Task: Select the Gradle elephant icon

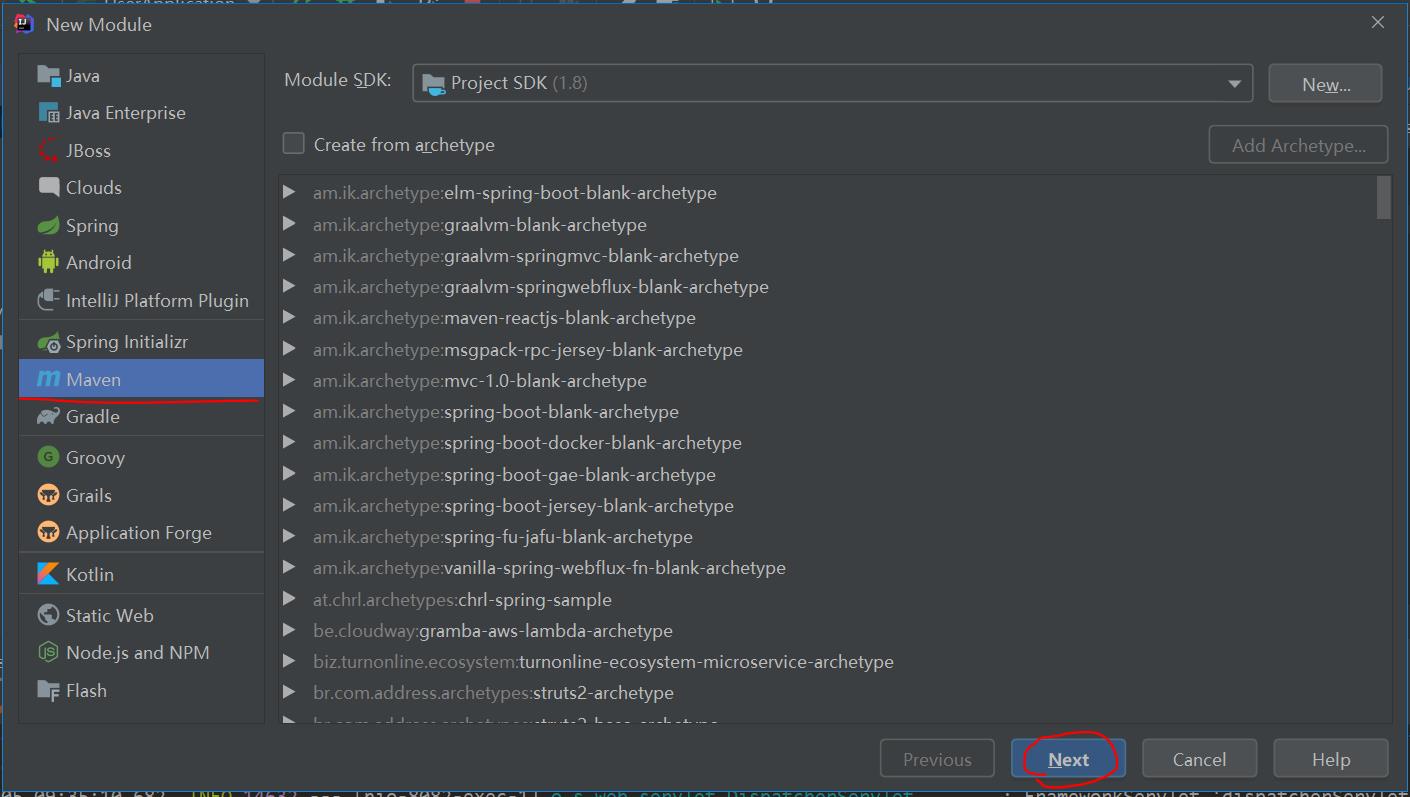Action: 48,417
